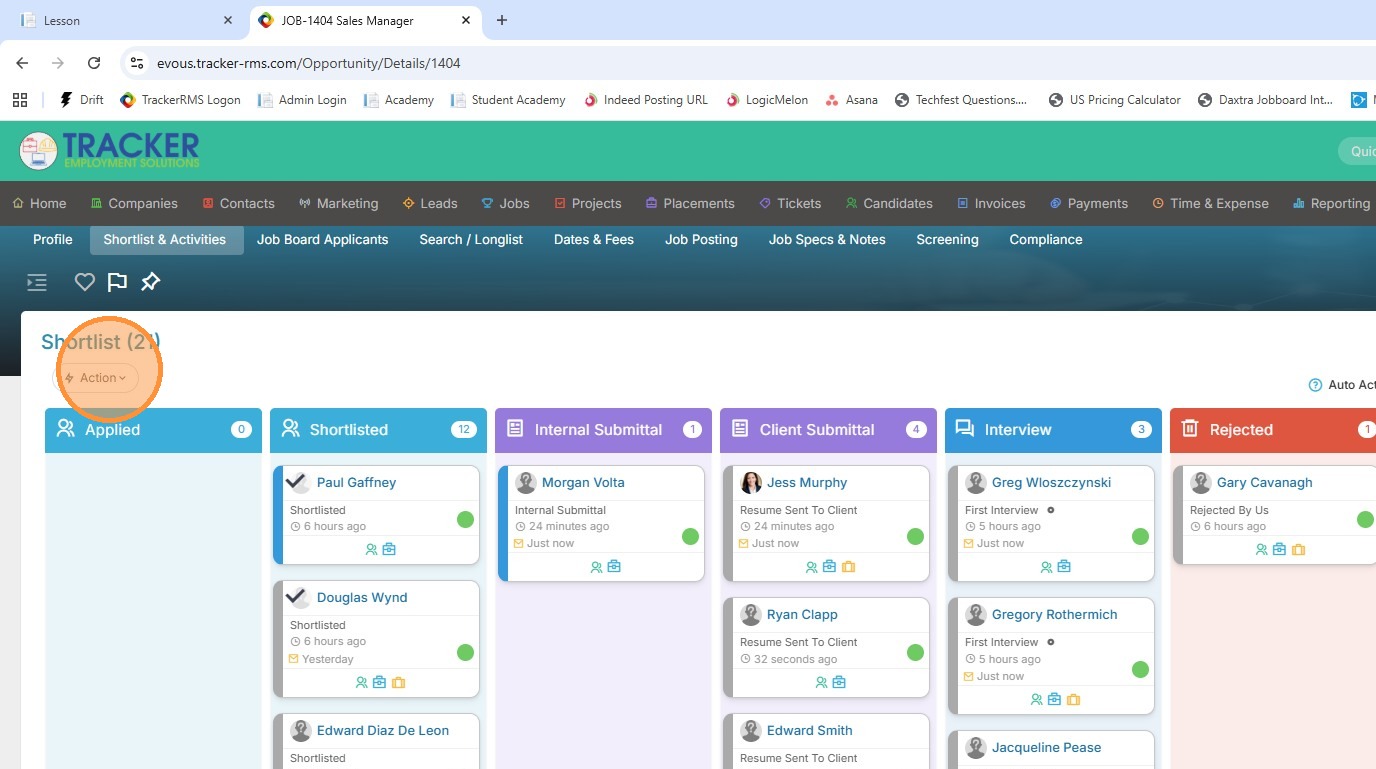Viewport: 1376px width, 769px height.
Task: Flag this job with the flag icon
Action: [117, 283]
